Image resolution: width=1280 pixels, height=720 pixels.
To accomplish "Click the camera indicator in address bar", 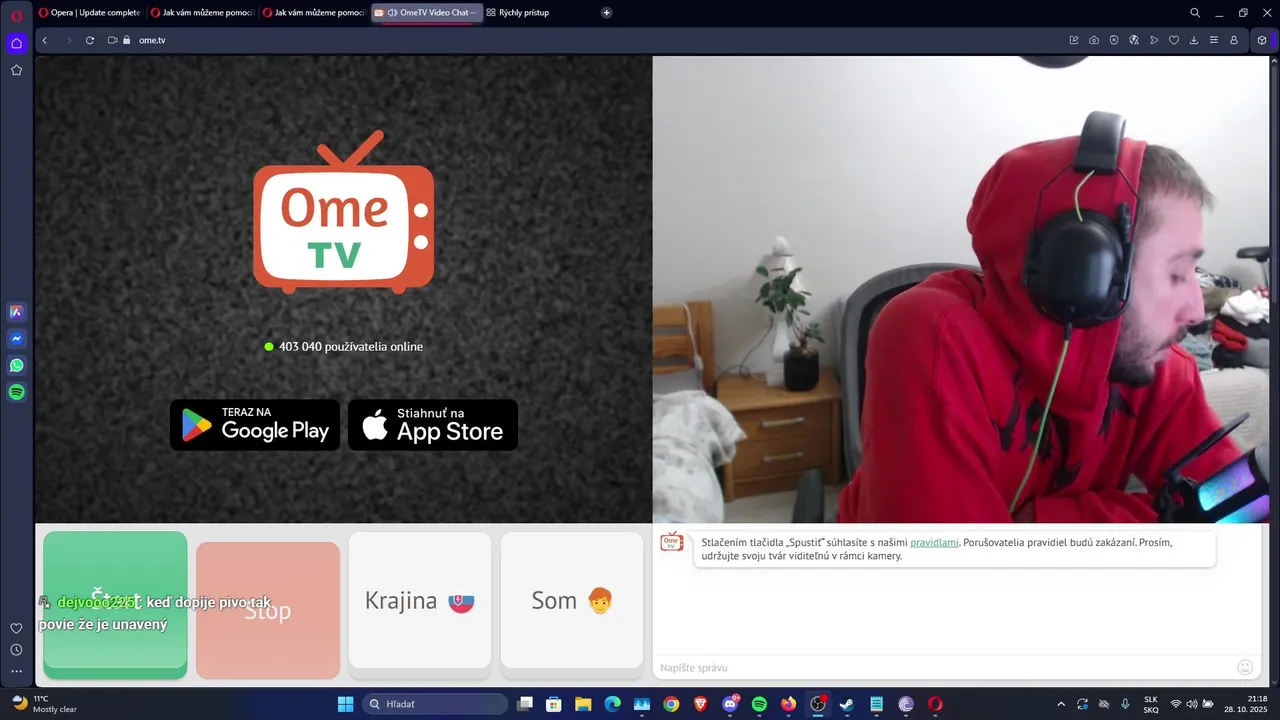I will click(113, 40).
